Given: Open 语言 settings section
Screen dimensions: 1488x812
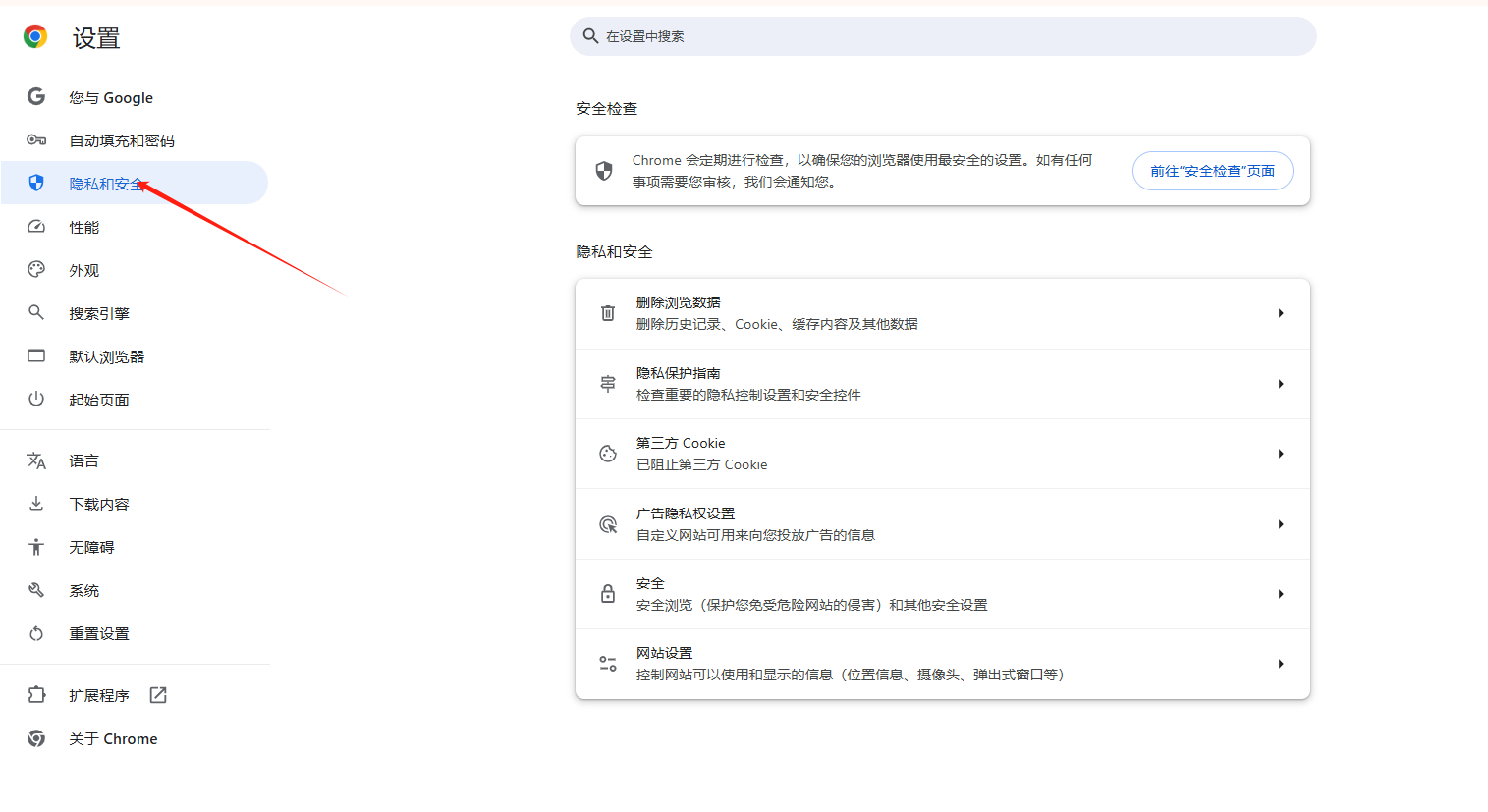Looking at the screenshot, I should (134, 460).
